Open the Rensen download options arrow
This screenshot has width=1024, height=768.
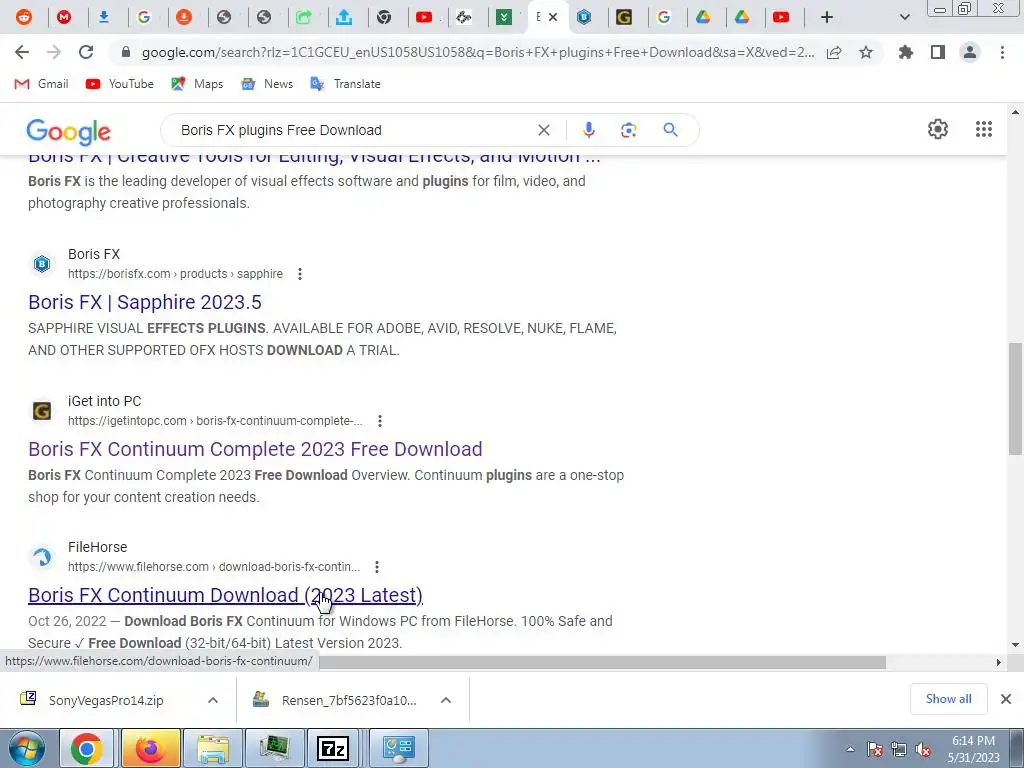tap(445, 700)
